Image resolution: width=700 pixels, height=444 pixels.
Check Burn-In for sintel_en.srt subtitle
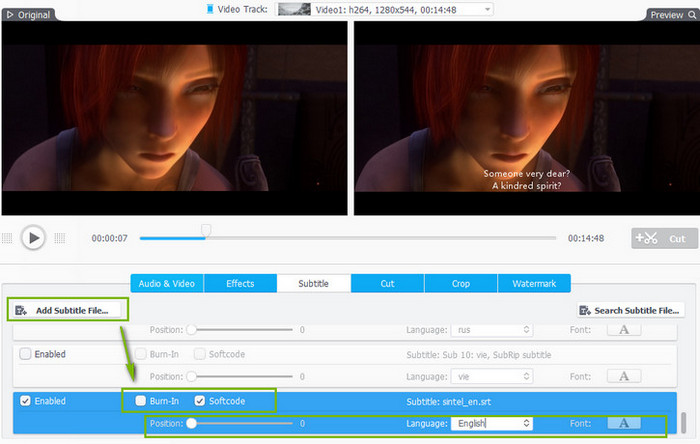point(141,401)
